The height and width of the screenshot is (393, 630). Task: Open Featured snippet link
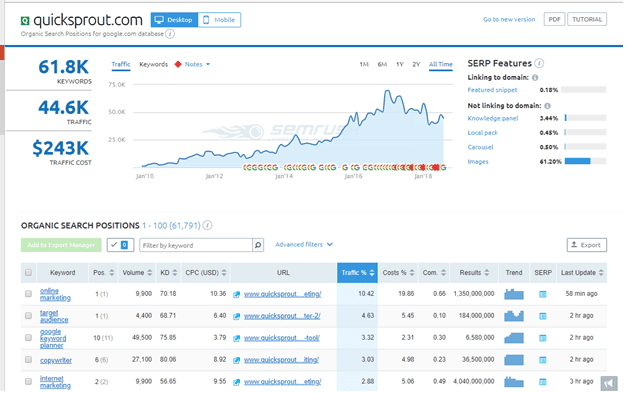tap(492, 90)
